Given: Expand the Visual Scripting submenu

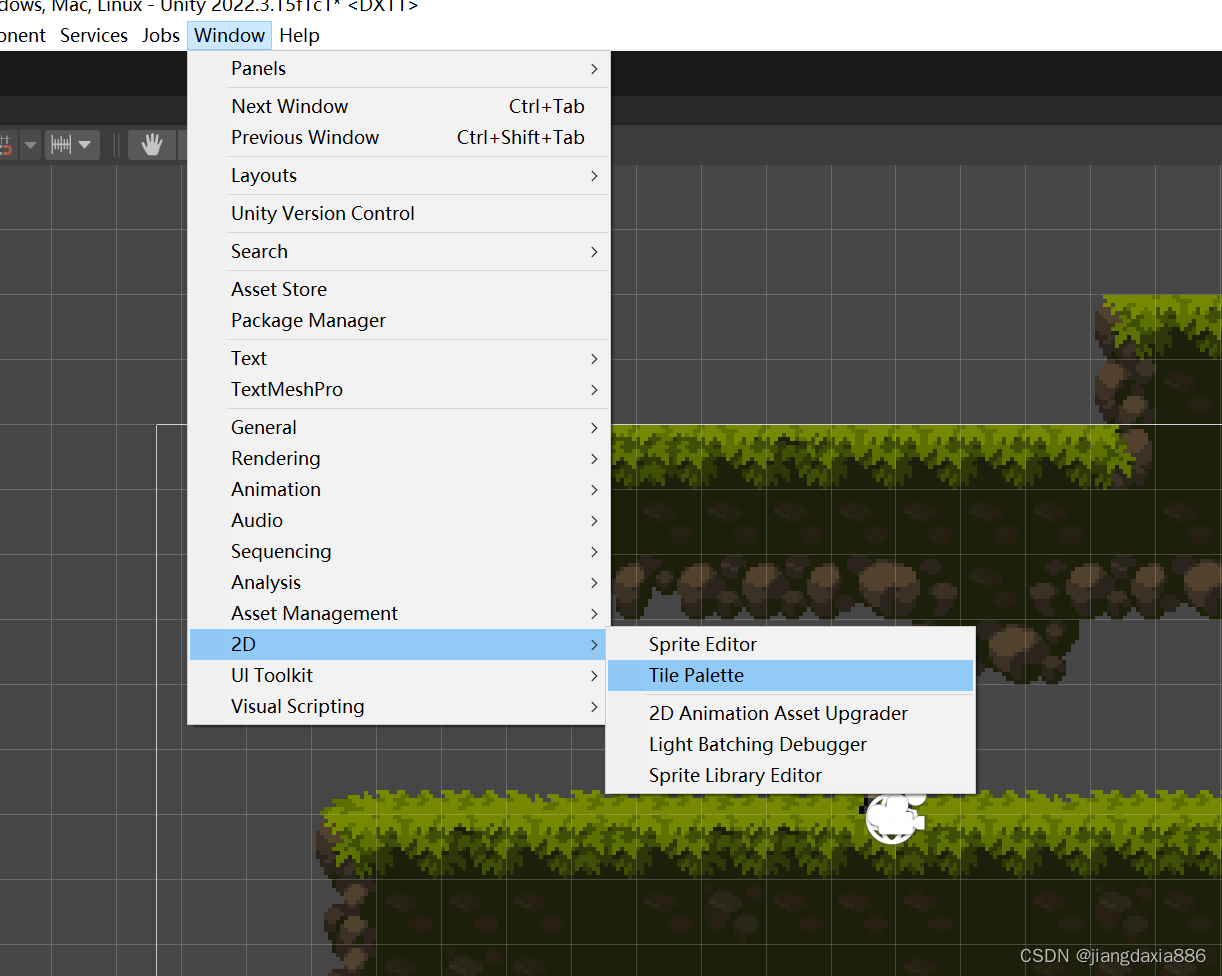Looking at the screenshot, I should pyautogui.click(x=399, y=706).
